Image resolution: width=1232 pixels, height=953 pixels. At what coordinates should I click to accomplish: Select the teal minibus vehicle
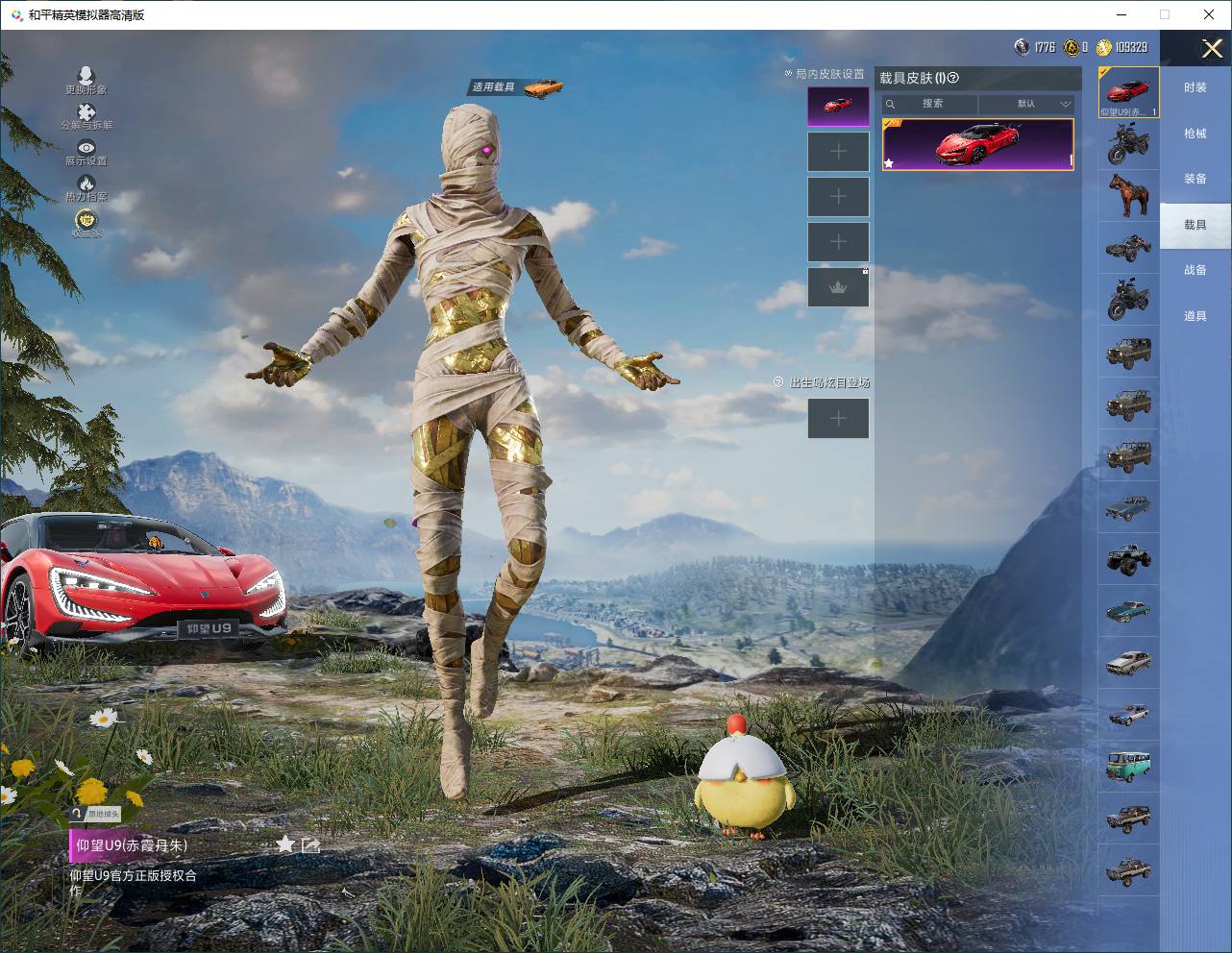pyautogui.click(x=1128, y=767)
